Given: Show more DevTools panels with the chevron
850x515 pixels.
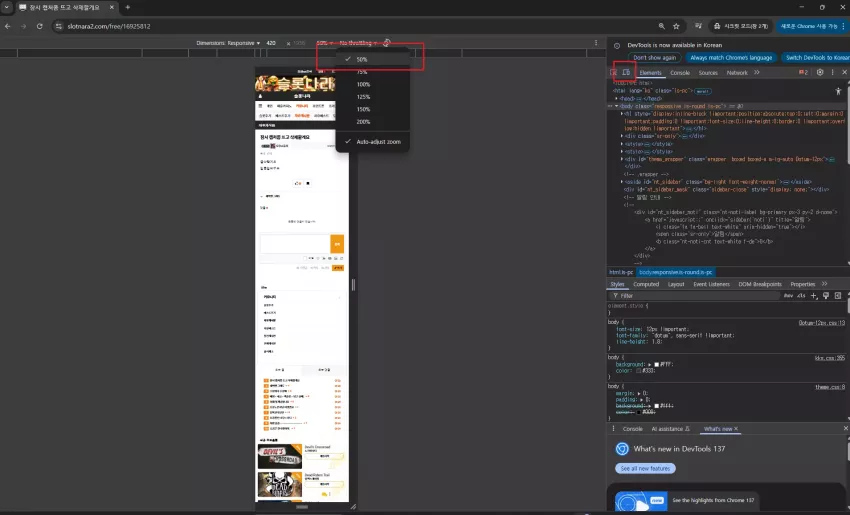Looking at the screenshot, I should (x=757, y=72).
